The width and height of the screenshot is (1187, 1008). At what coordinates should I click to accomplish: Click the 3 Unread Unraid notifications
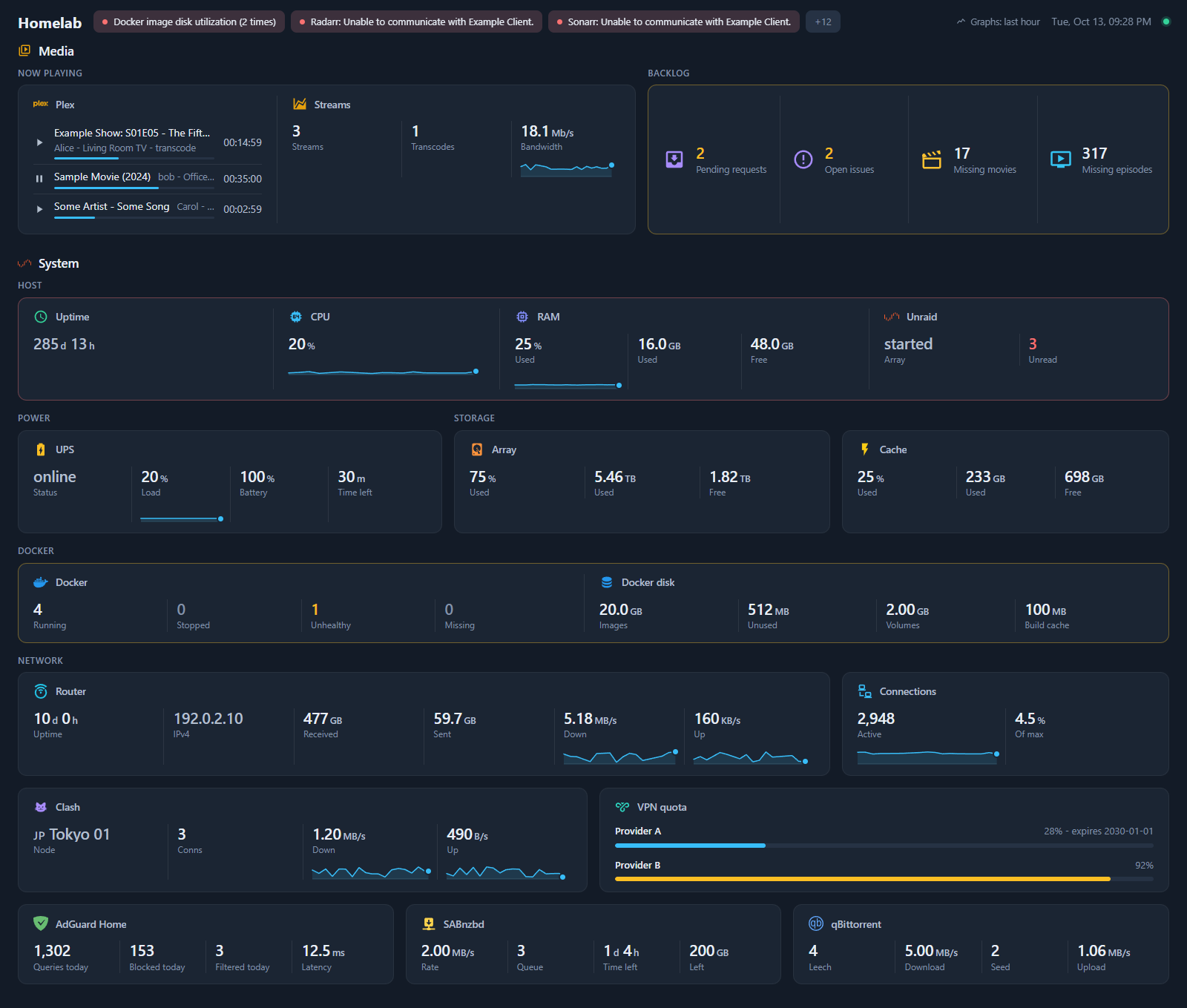(x=1033, y=343)
